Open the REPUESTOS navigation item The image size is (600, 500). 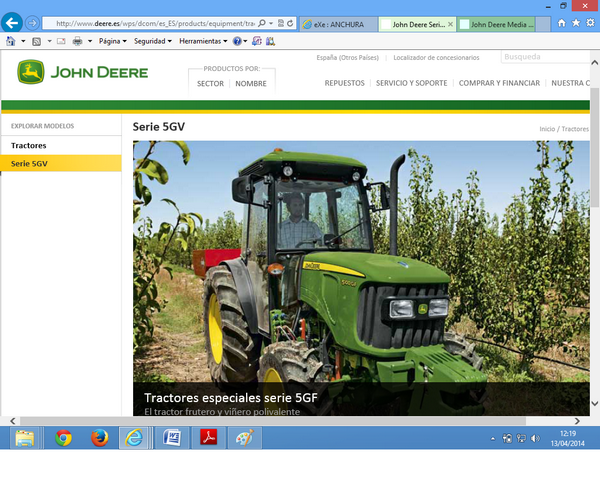pos(344,83)
